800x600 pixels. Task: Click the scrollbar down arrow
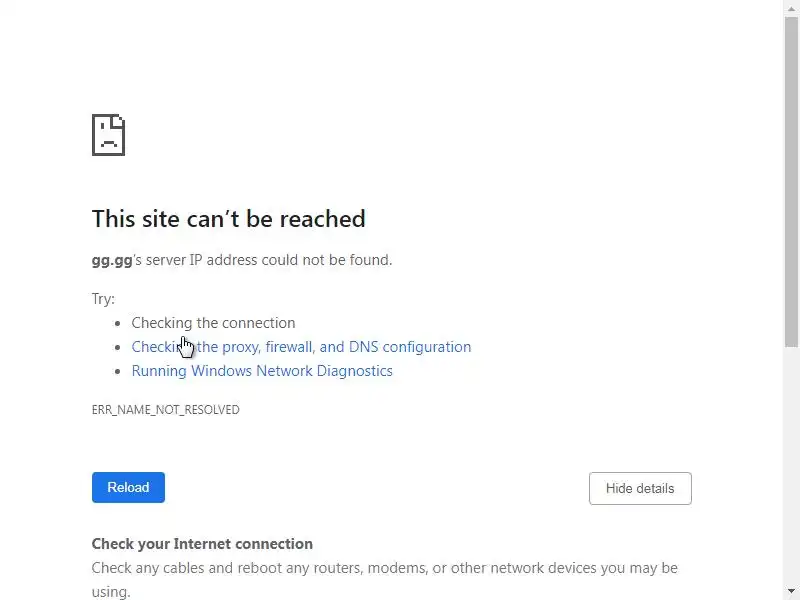pos(791,591)
